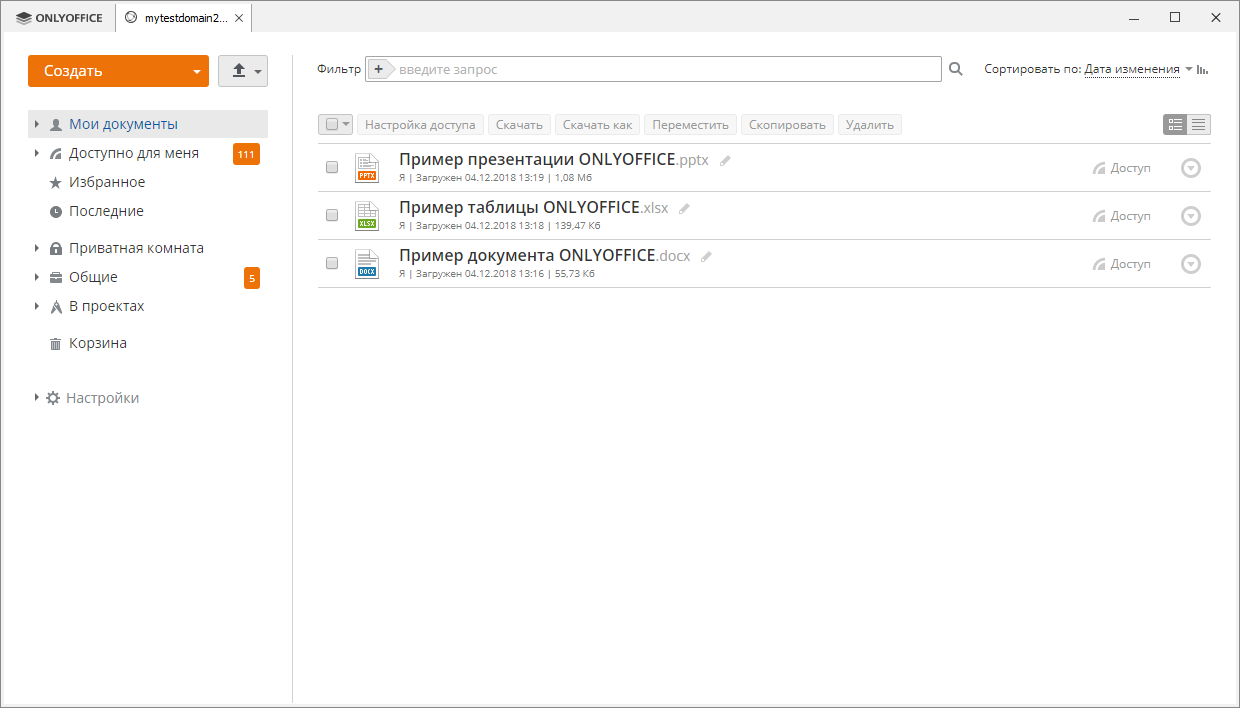Click the orange Создать button
1240x708 pixels.
[118, 71]
